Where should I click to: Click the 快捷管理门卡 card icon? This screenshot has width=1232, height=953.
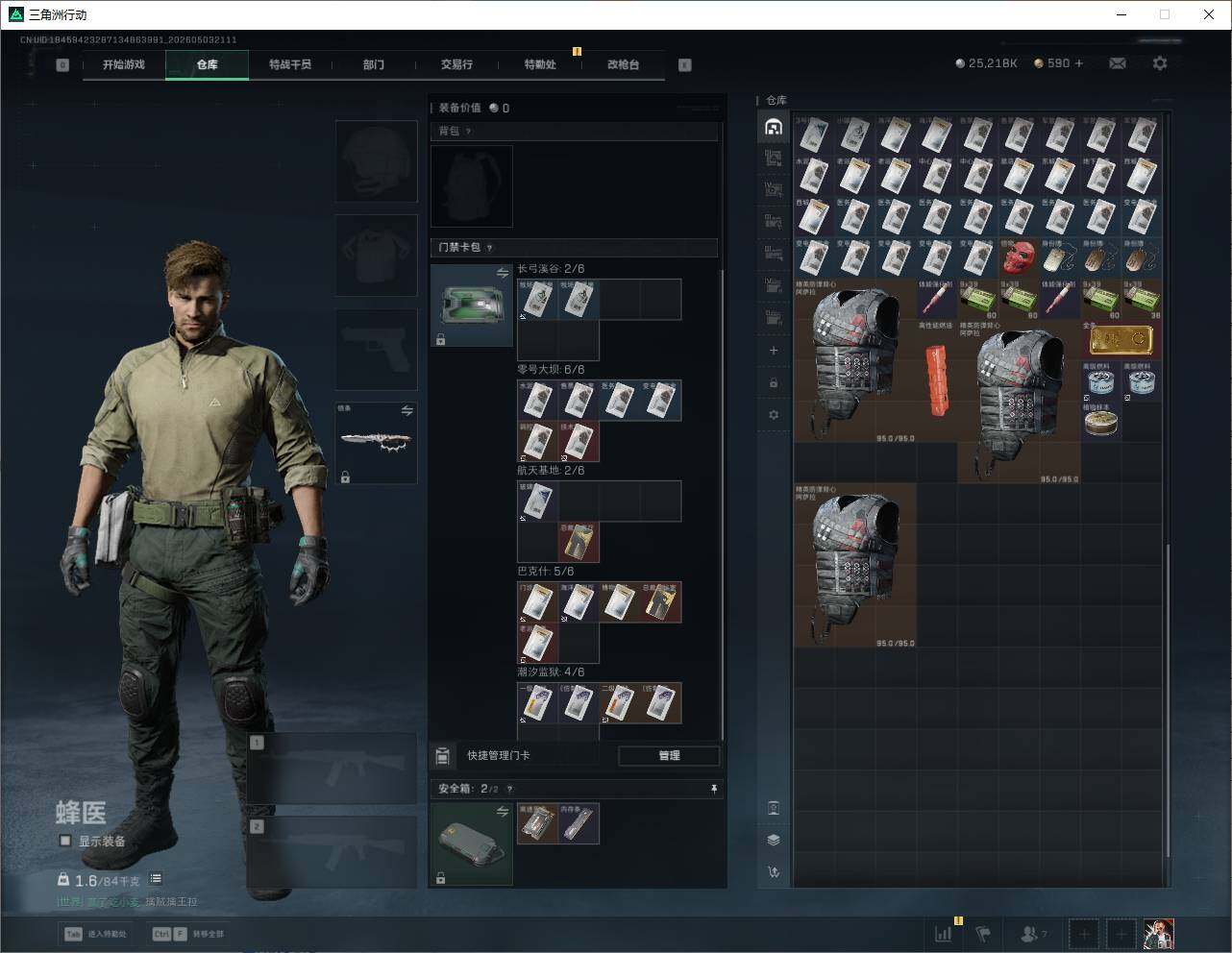[x=442, y=756]
